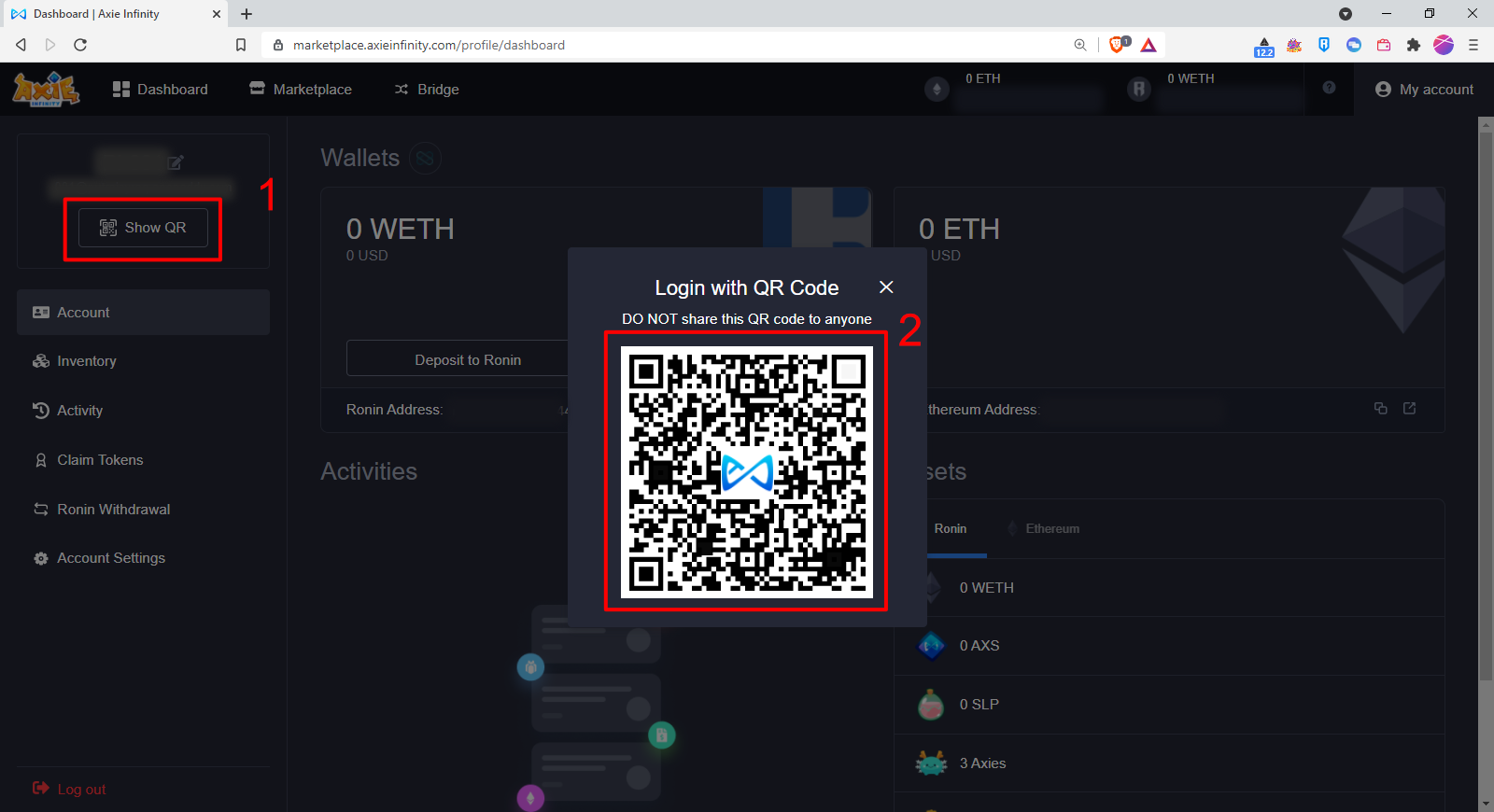The image size is (1494, 812).
Task: Click the Ronin balance icon in header
Action: tap(1138, 90)
